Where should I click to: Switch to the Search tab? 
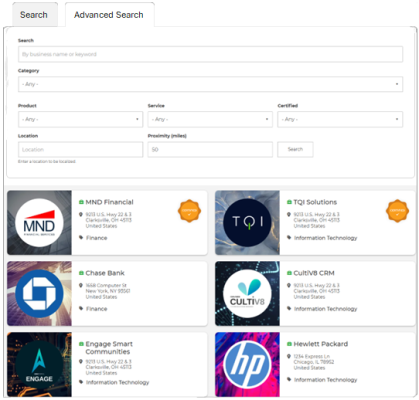click(x=35, y=15)
